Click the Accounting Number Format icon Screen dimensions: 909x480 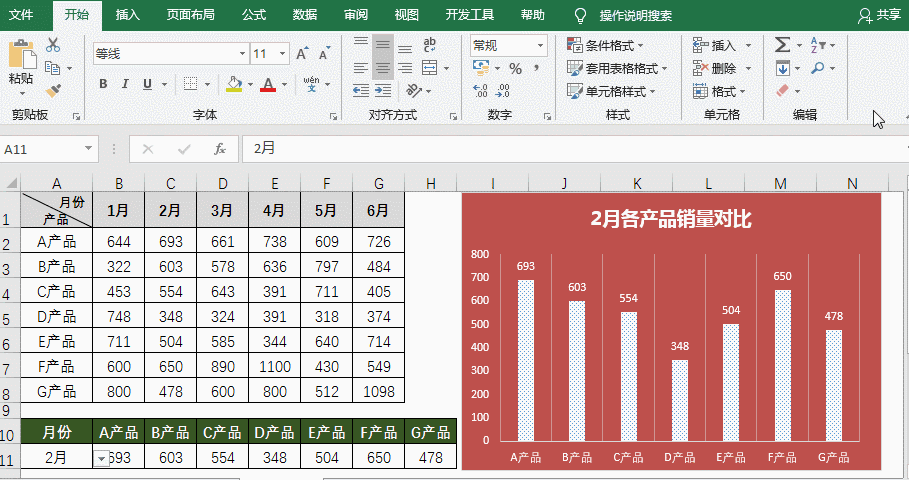tap(481, 68)
